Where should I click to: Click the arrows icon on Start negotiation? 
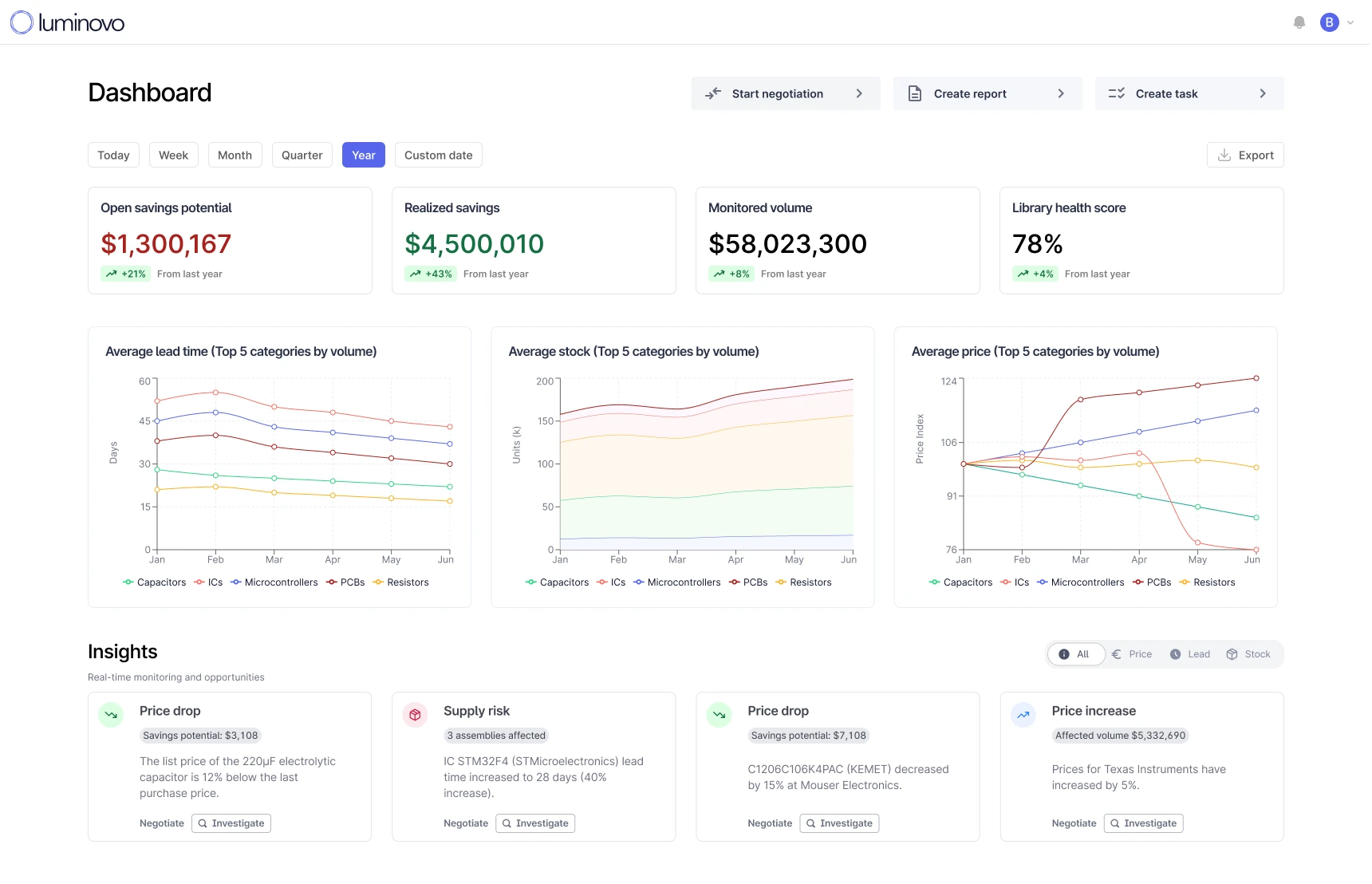[713, 93]
